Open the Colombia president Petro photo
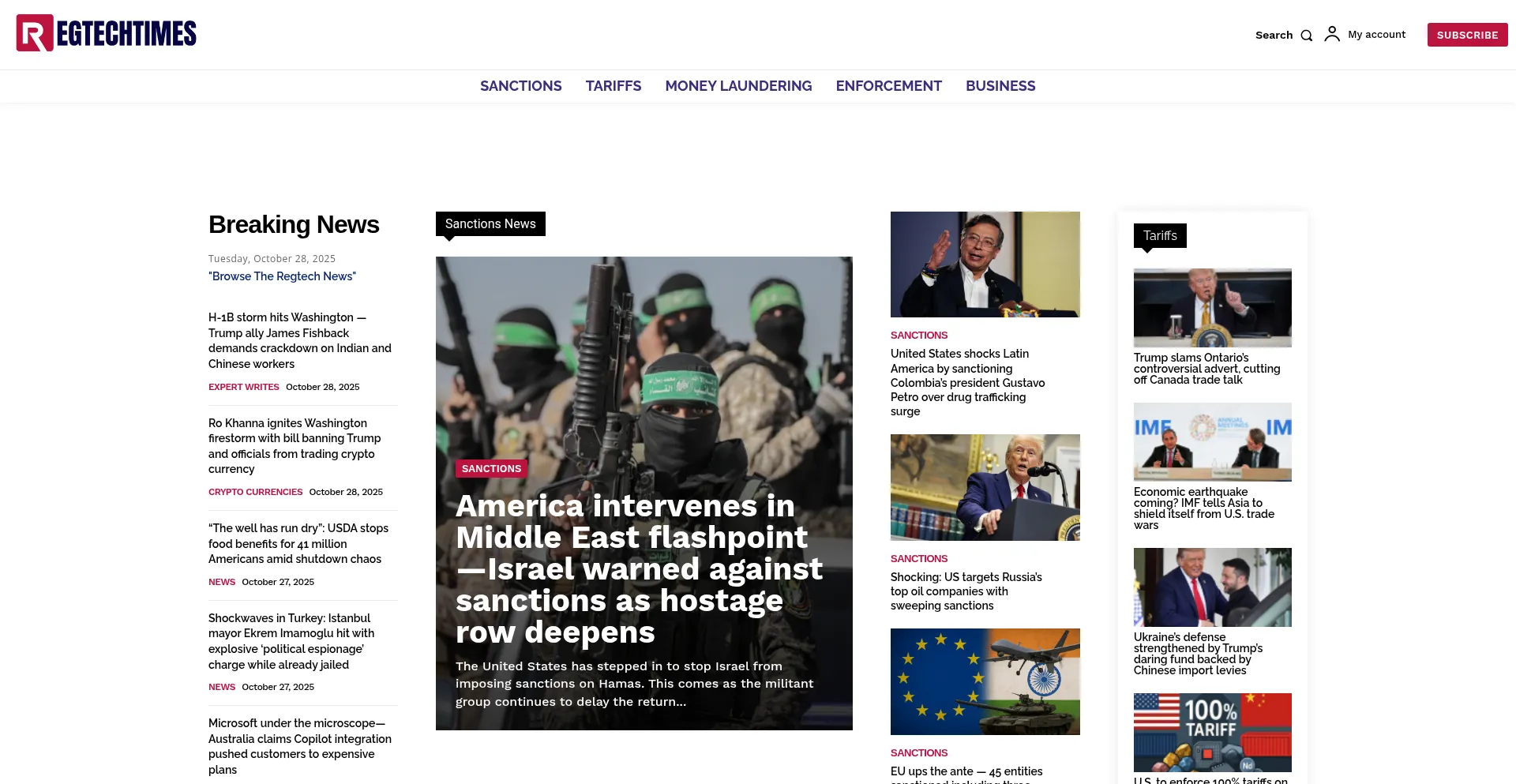The width and height of the screenshot is (1516, 784). [x=985, y=264]
